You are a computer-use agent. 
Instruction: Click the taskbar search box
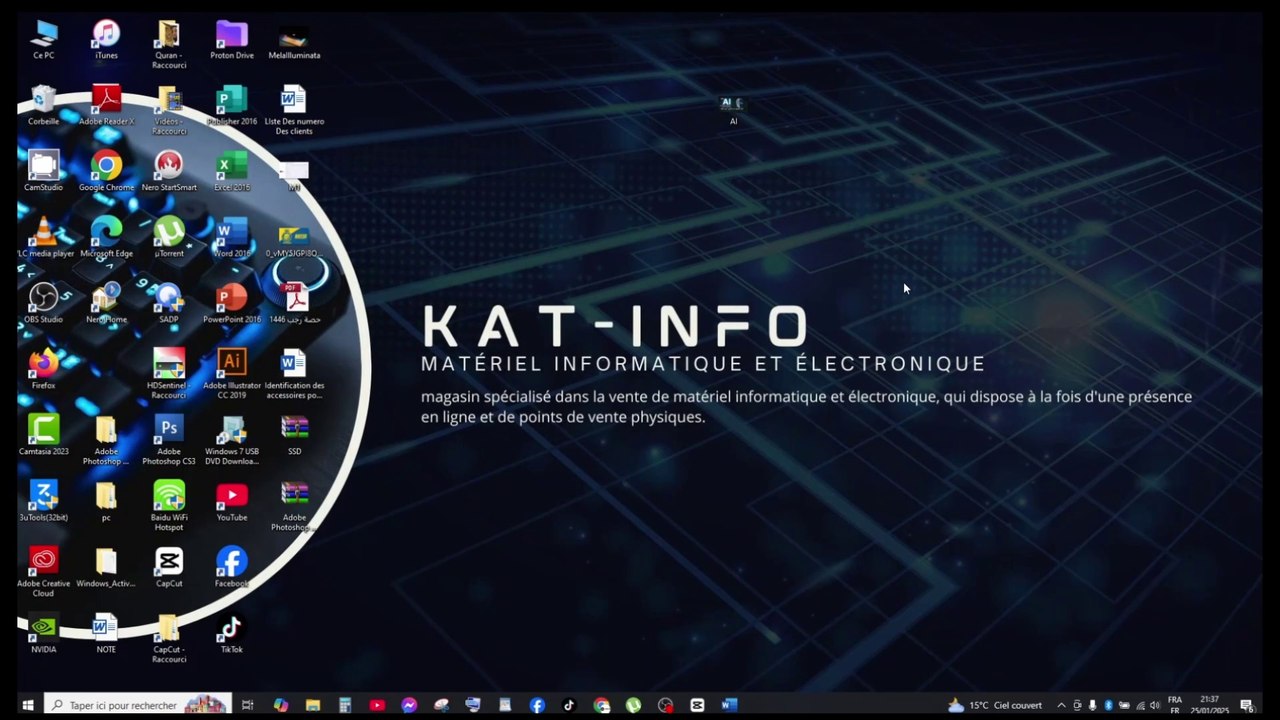pos(138,705)
